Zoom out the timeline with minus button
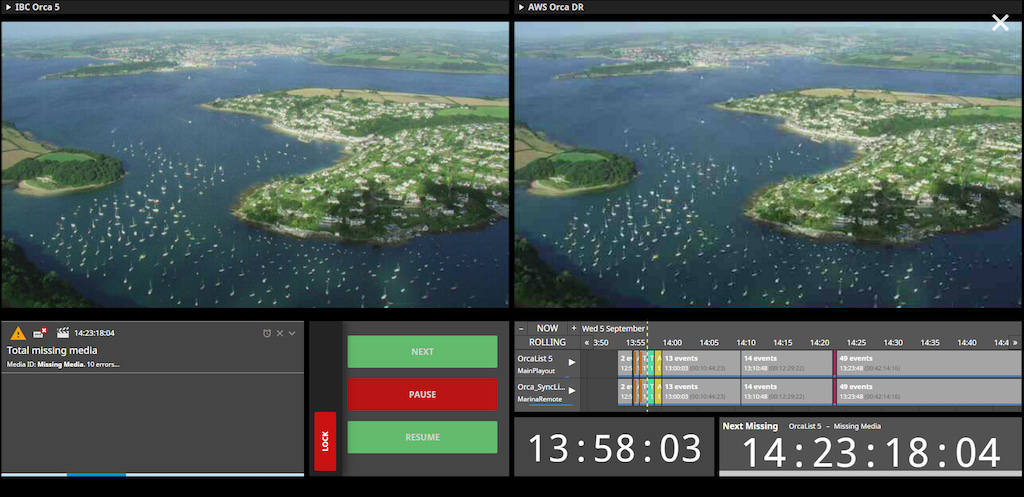The width and height of the screenshot is (1024, 497). point(520,329)
